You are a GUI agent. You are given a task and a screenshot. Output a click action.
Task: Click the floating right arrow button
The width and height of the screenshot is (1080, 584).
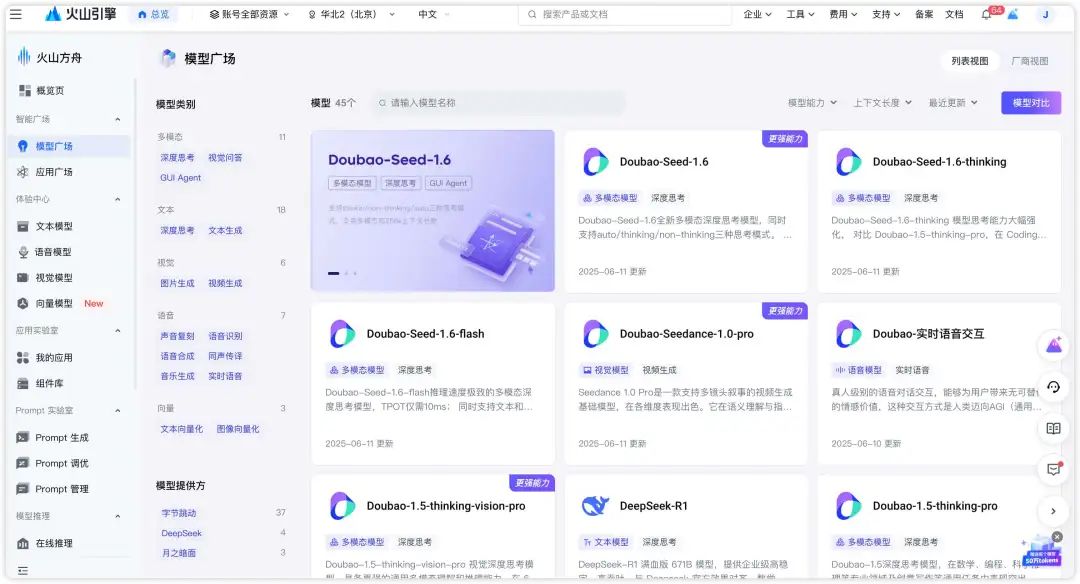[x=1053, y=511]
